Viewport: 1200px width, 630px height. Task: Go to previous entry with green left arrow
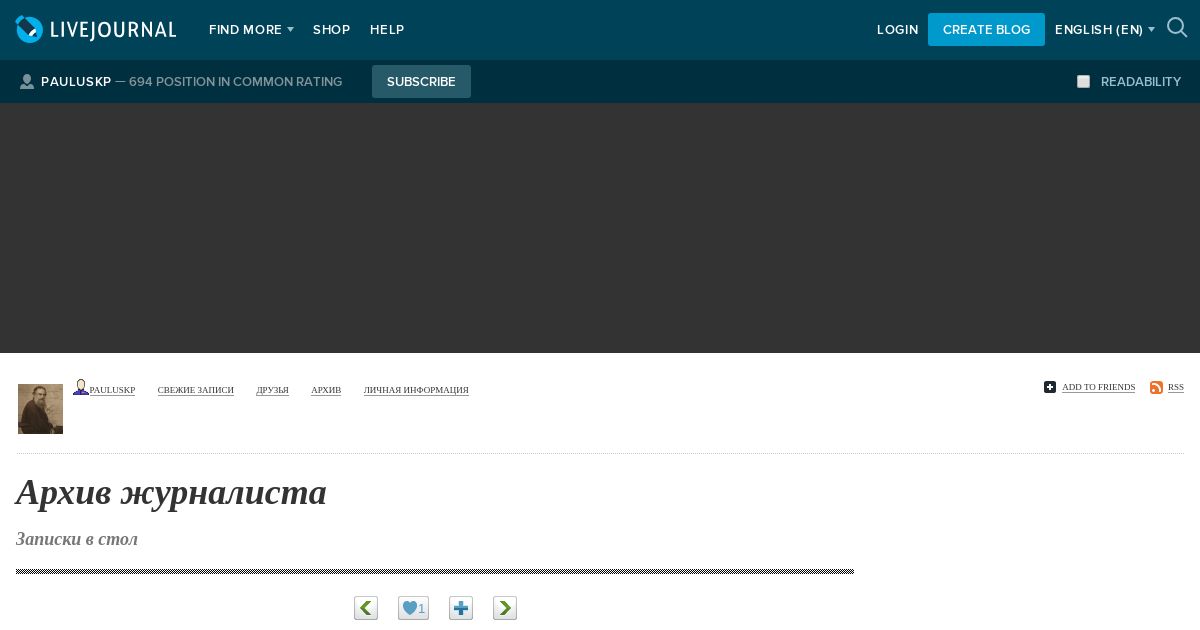[366, 608]
